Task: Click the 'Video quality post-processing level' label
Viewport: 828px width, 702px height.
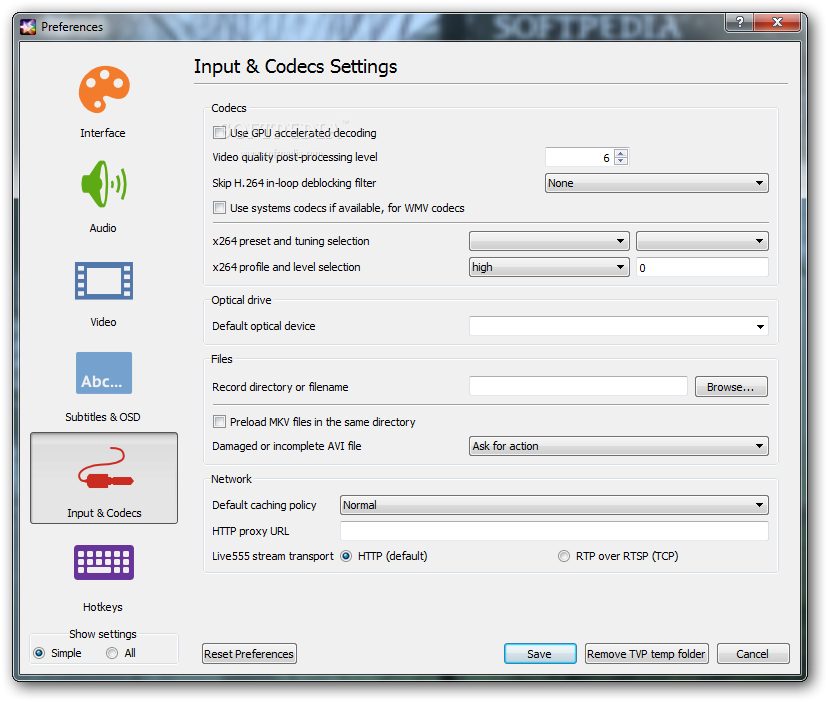Action: pyautogui.click(x=295, y=157)
